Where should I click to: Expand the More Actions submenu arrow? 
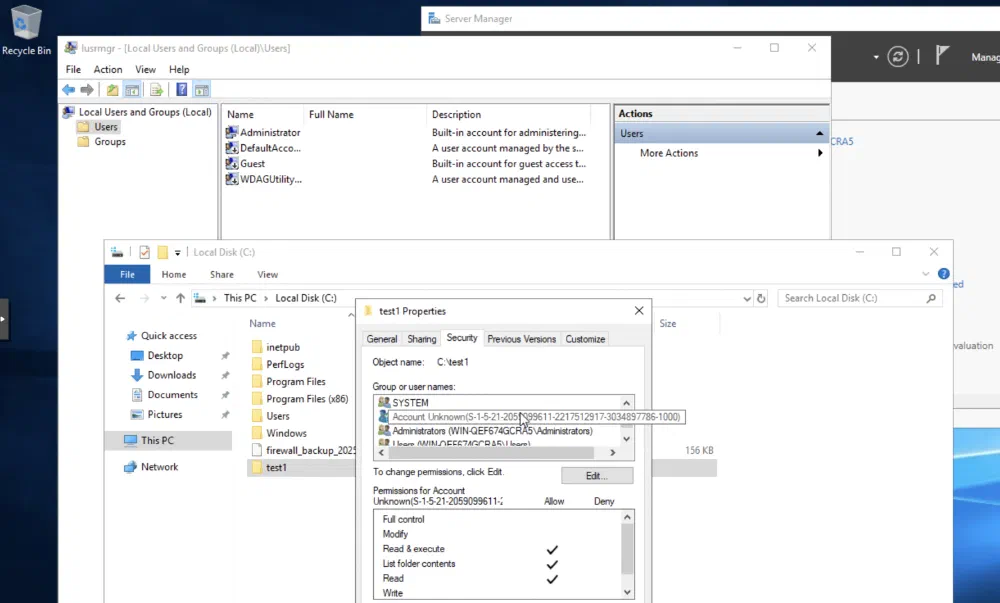click(820, 153)
